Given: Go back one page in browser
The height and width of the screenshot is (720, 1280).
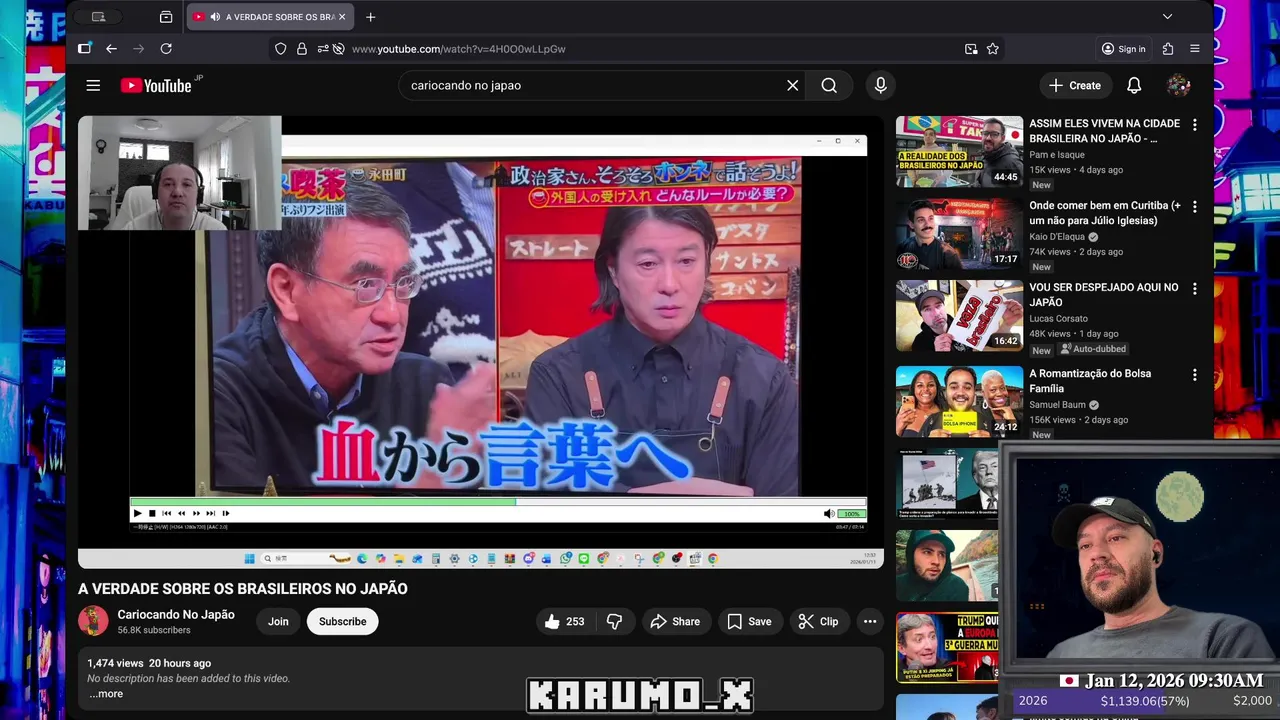Looking at the screenshot, I should click(111, 48).
